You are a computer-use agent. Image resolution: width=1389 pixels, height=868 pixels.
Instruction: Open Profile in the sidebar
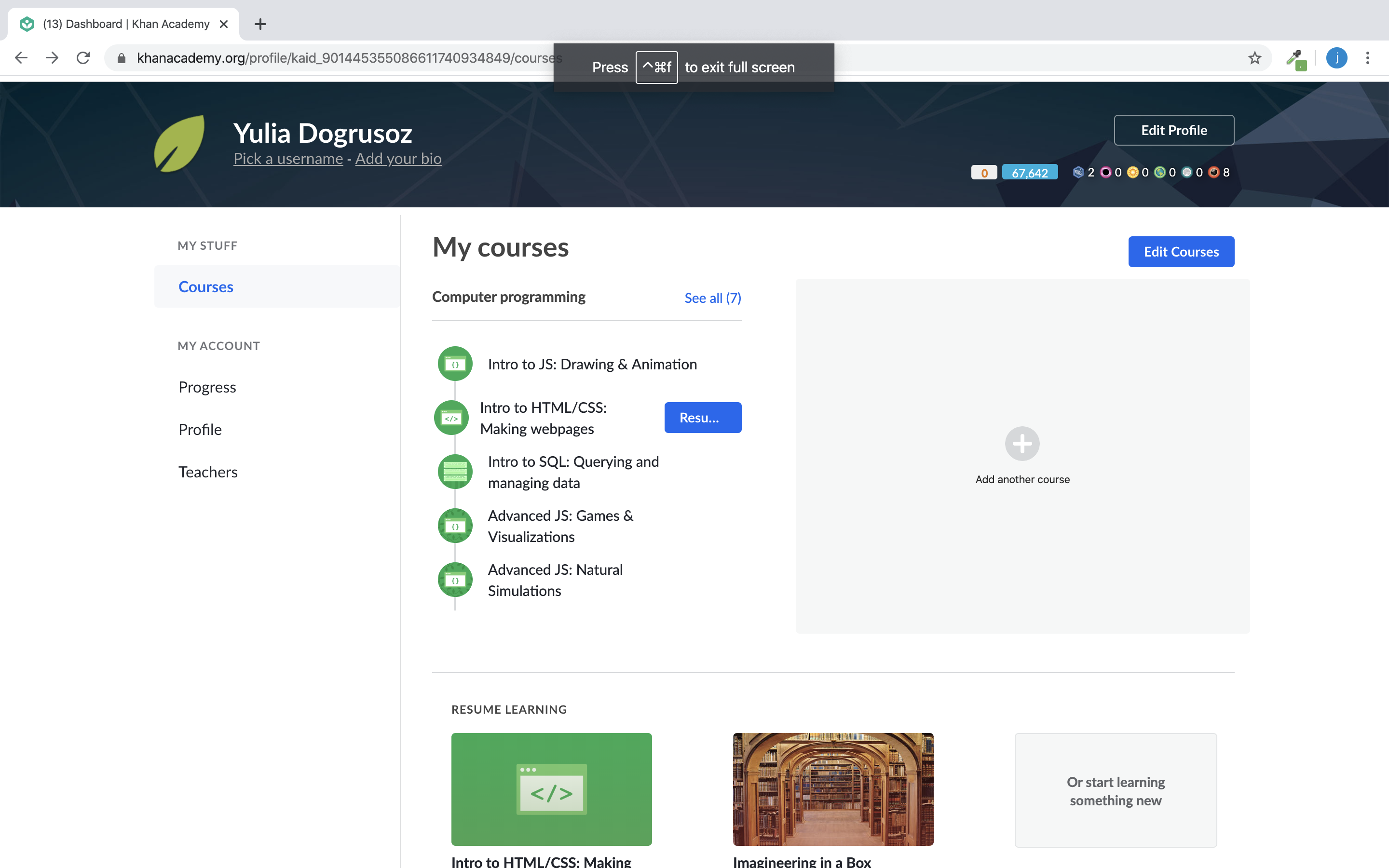coord(200,429)
